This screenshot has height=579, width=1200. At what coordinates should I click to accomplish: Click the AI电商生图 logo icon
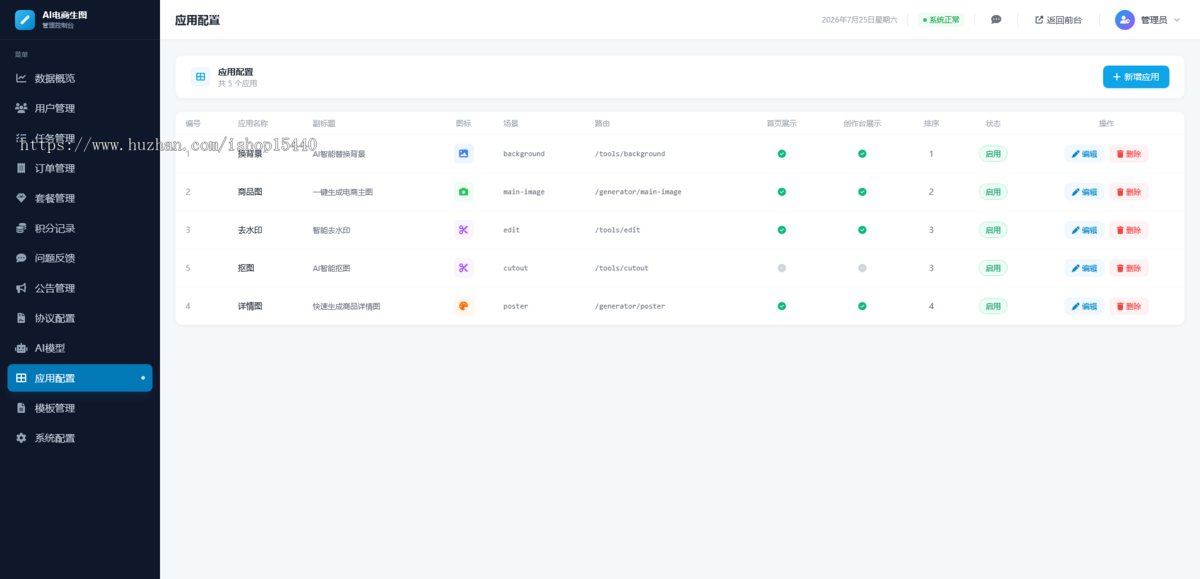coord(25,20)
